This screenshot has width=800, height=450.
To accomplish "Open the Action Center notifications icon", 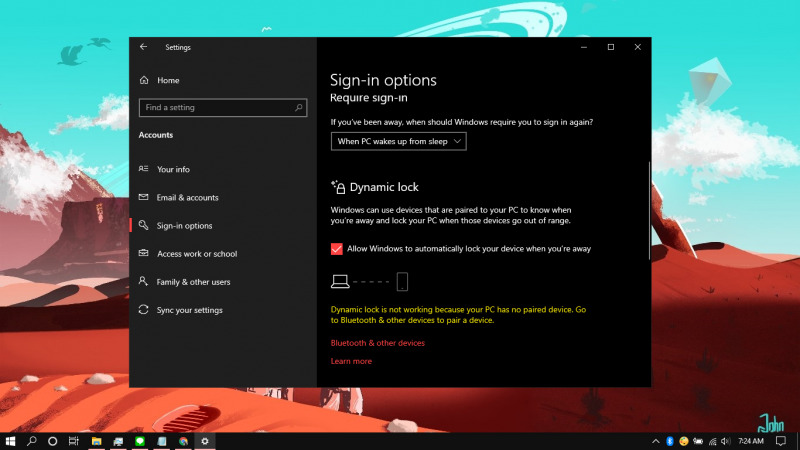I will [781, 441].
